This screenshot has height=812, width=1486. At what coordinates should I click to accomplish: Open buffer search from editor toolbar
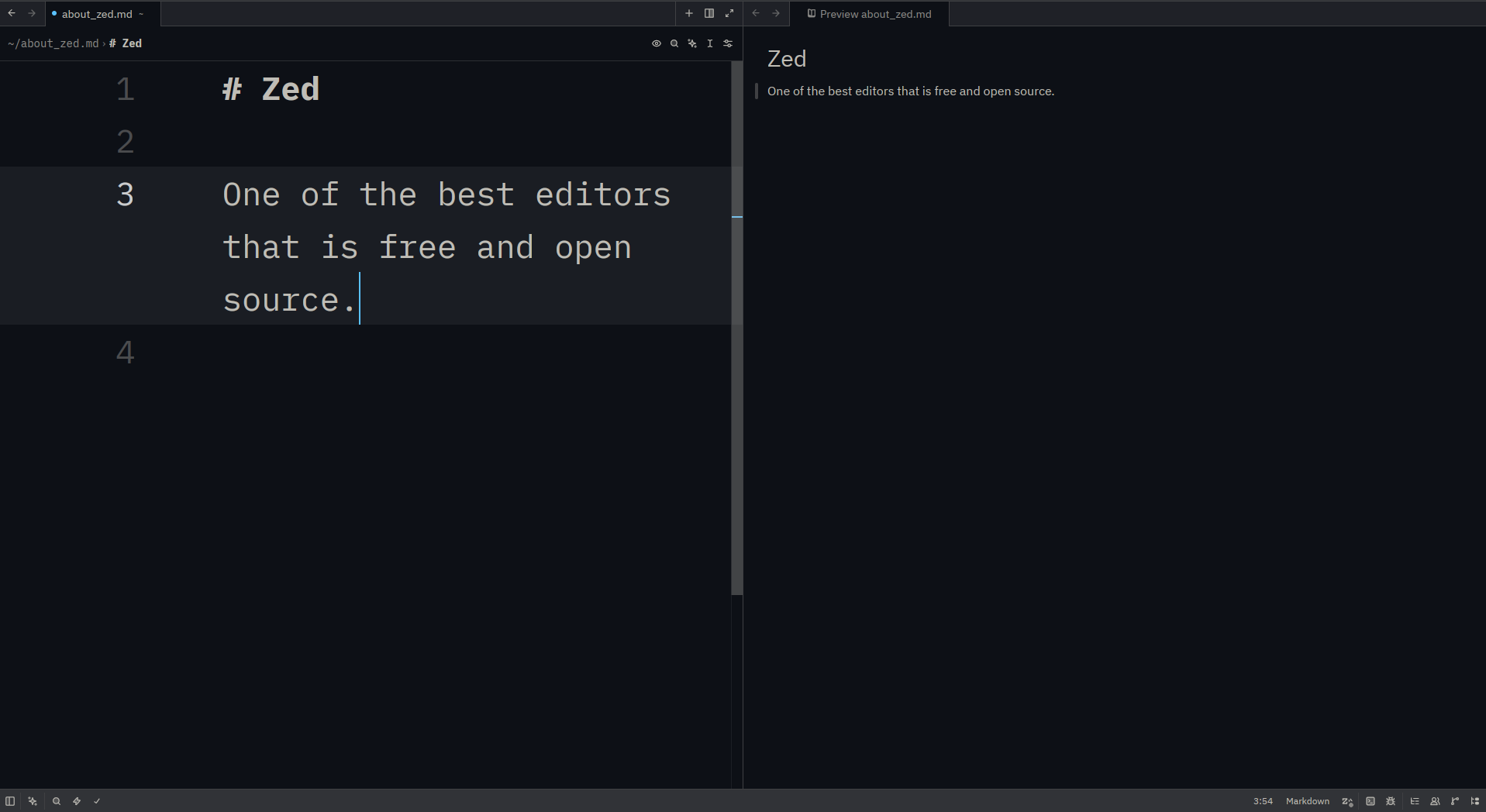pyautogui.click(x=674, y=43)
